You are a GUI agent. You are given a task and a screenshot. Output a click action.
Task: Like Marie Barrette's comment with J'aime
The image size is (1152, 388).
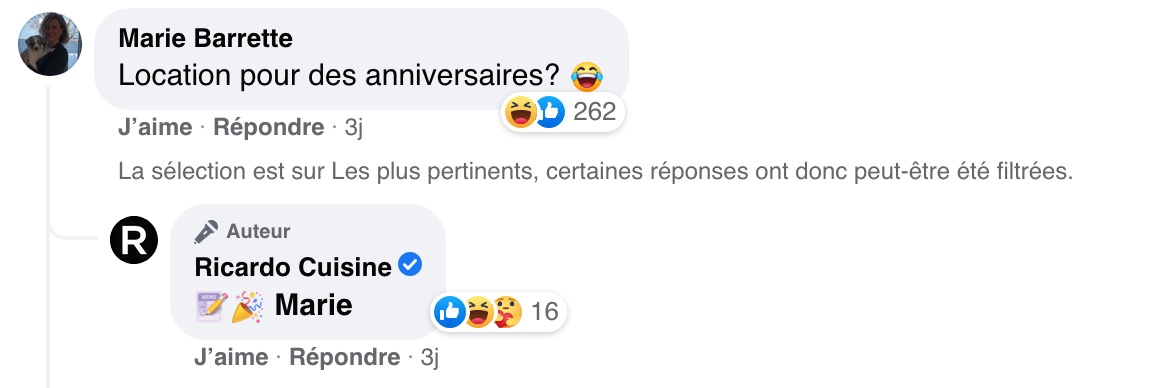(x=155, y=128)
